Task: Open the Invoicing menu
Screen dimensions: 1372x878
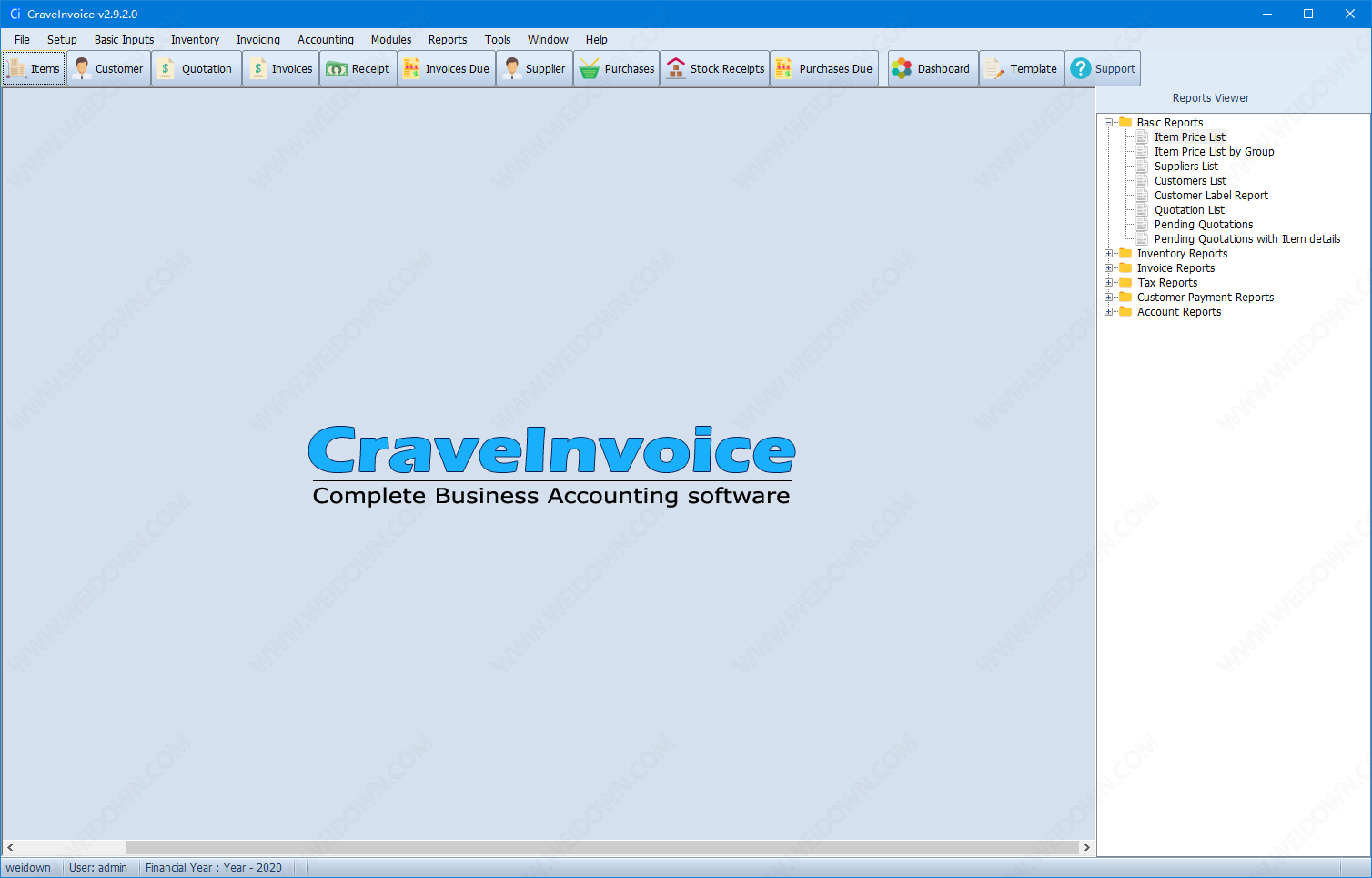Action: [258, 40]
